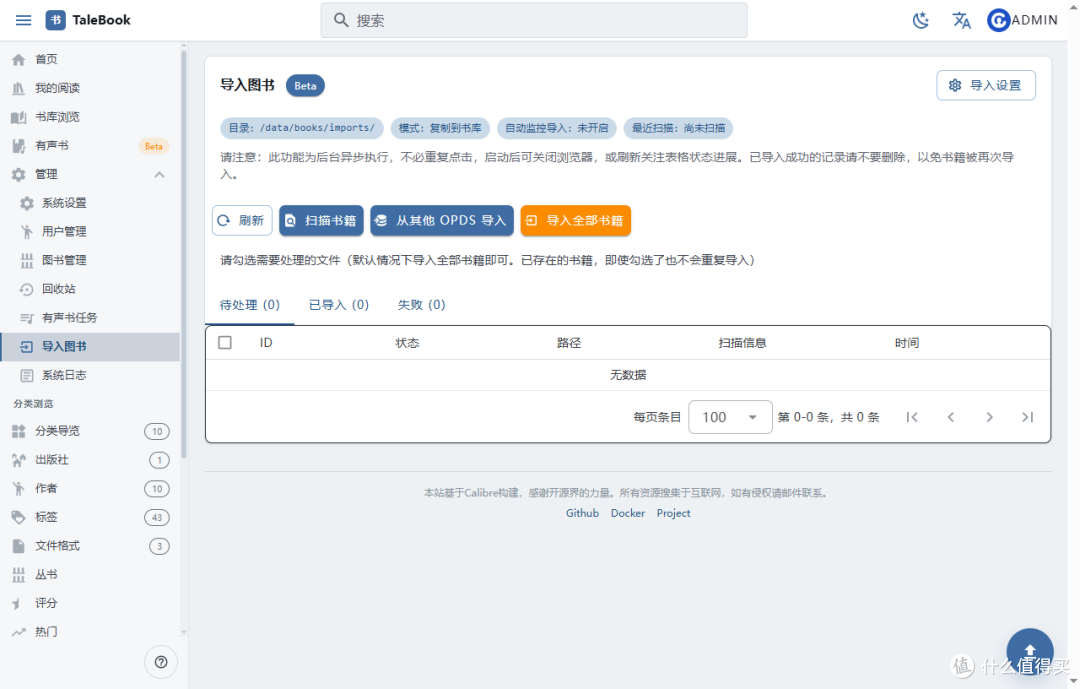Click the 自动监控导入: 未开启 chip
This screenshot has width=1080, height=689.
(557, 128)
